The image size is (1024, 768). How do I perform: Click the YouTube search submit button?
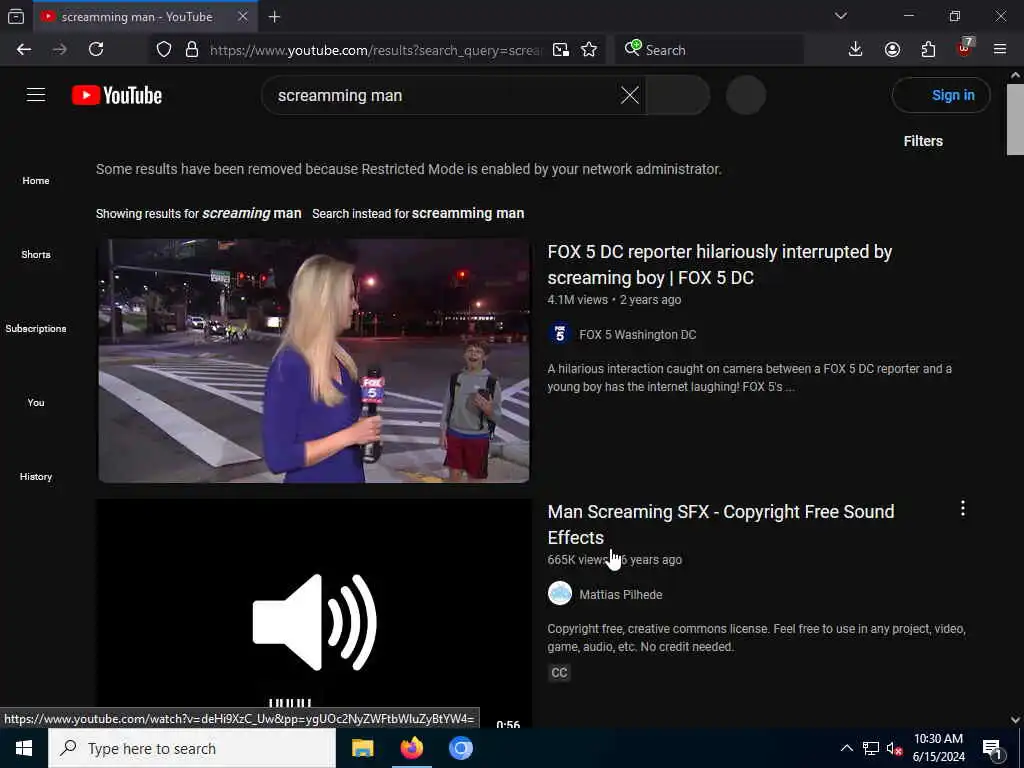click(677, 95)
